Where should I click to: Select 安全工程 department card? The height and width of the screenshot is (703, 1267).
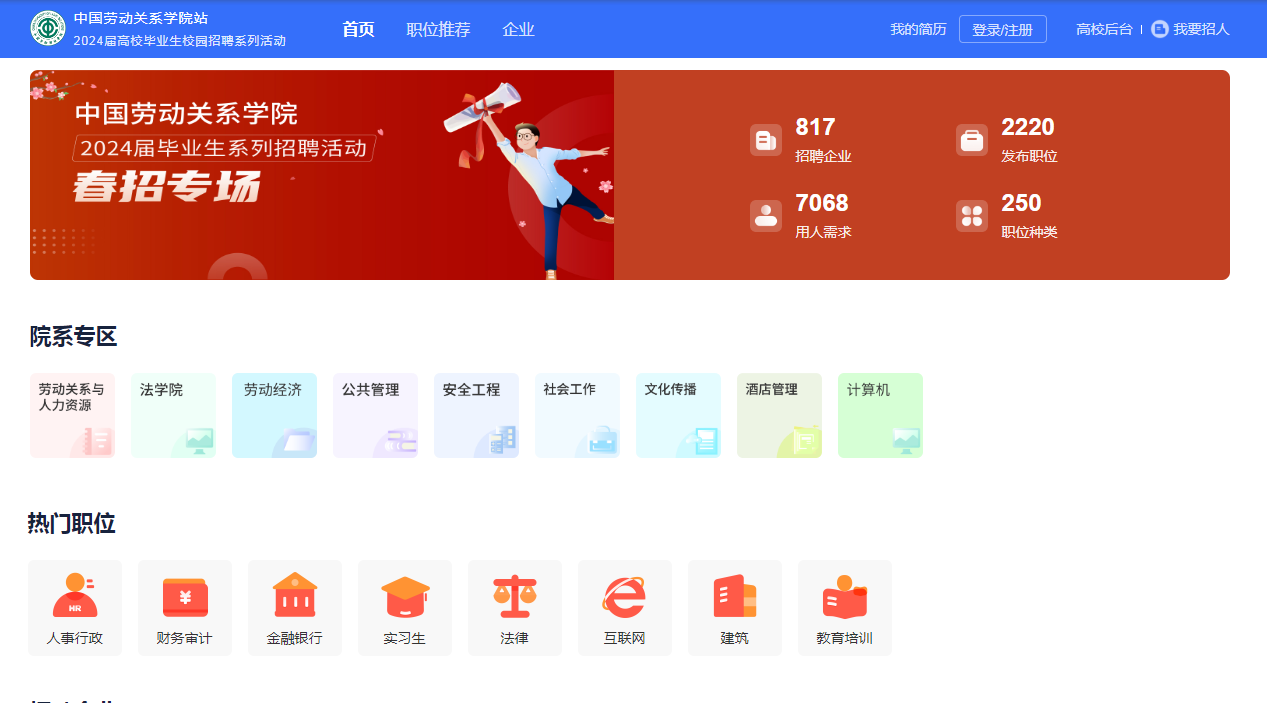click(477, 416)
